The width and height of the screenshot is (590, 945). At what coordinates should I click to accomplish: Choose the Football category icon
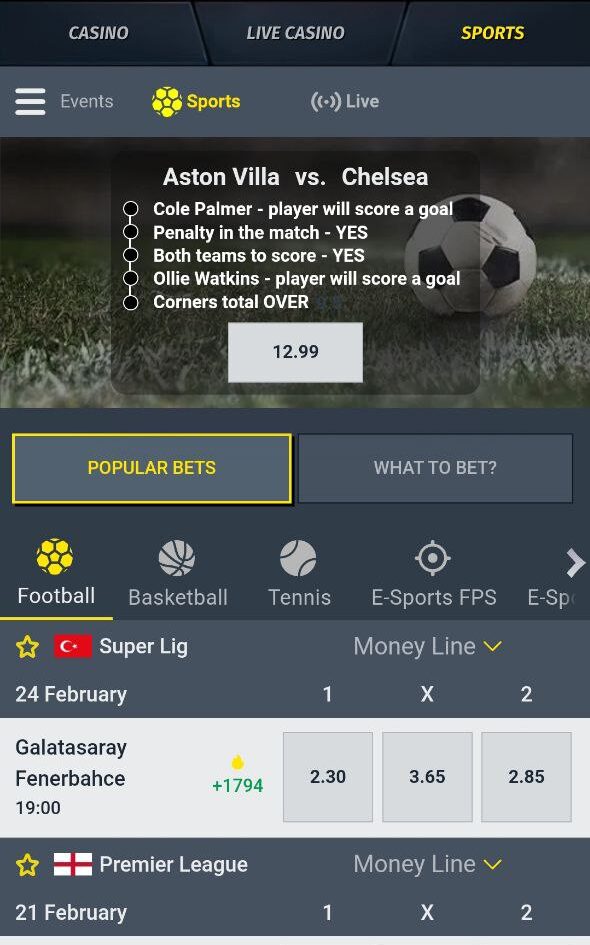click(x=55, y=556)
